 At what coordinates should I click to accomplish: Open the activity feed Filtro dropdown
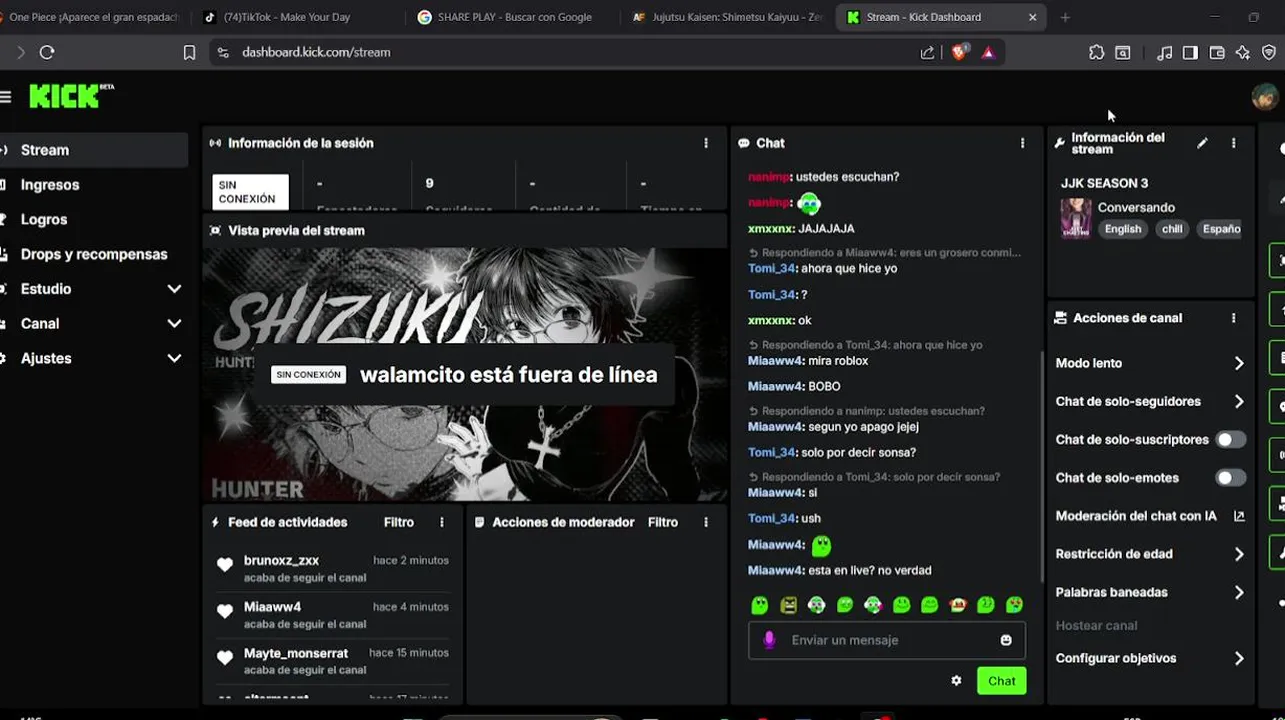click(399, 522)
